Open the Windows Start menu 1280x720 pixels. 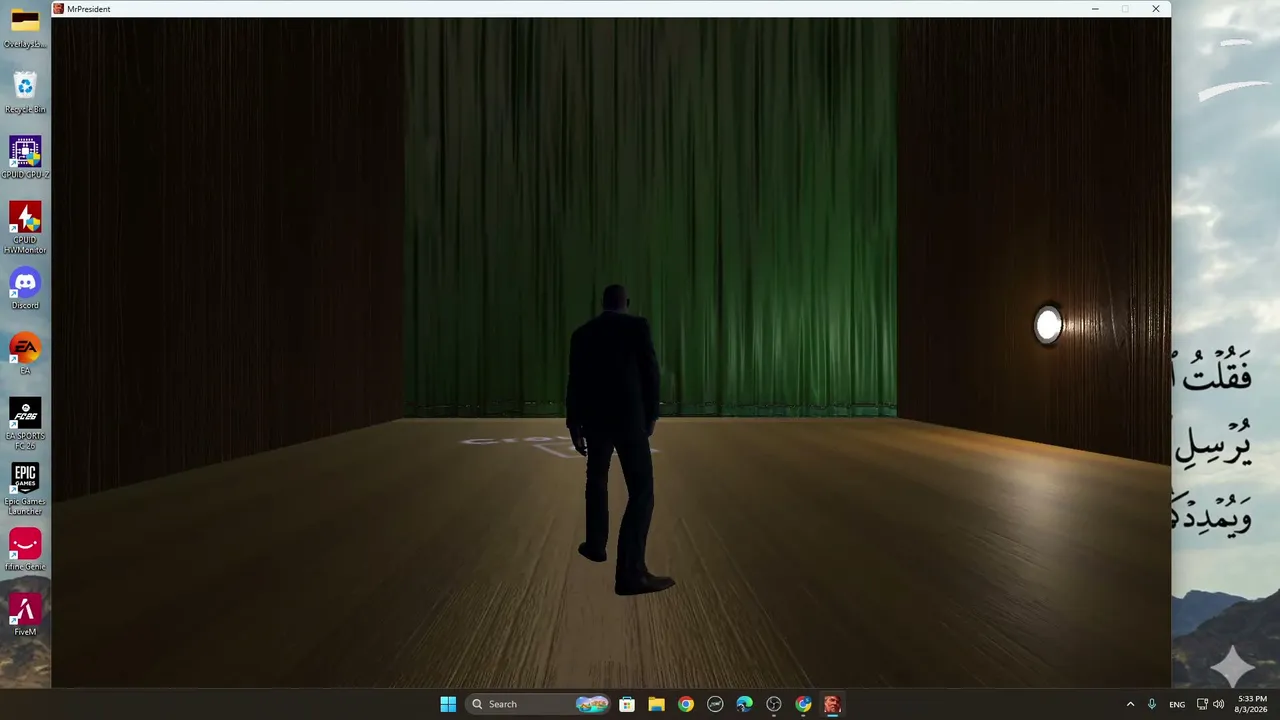pos(448,704)
